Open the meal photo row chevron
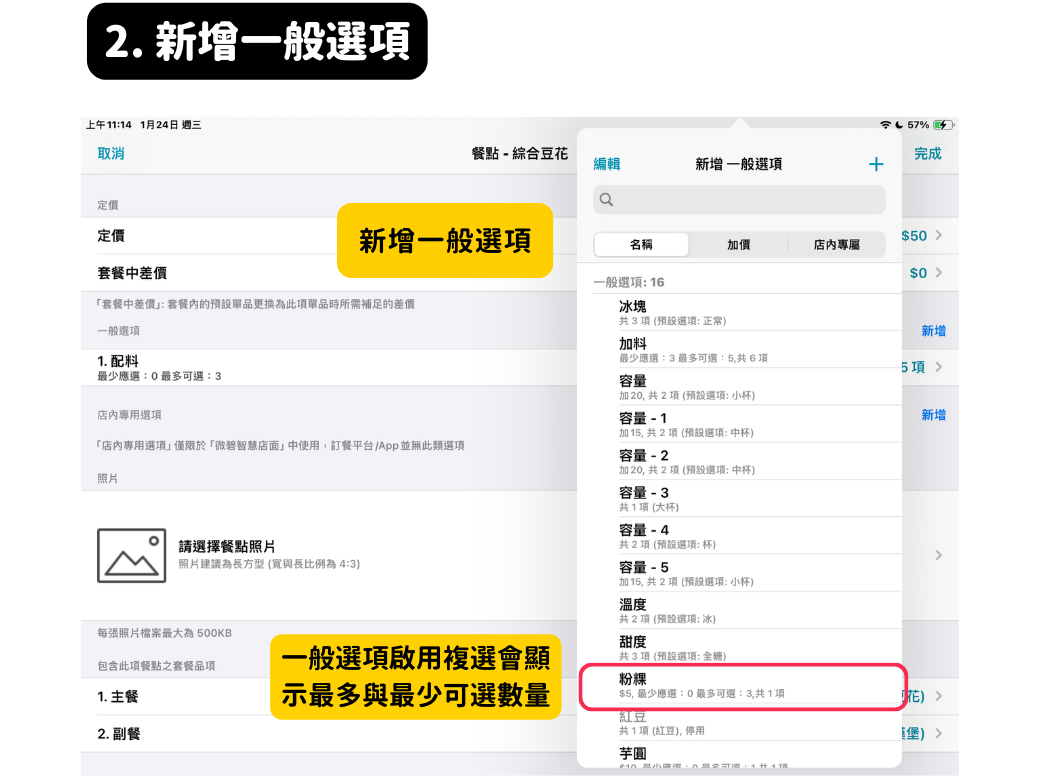Screen dimensions: 1040x780 coord(938,555)
